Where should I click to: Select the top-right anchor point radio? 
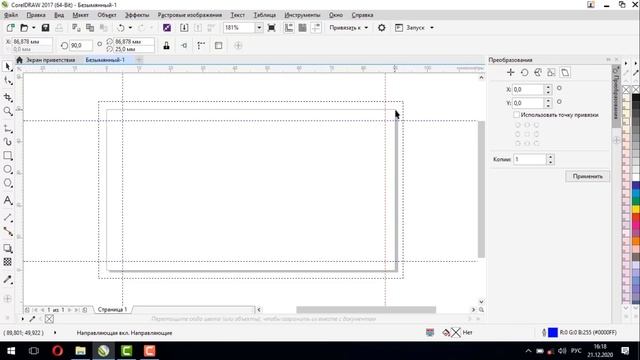536,125
